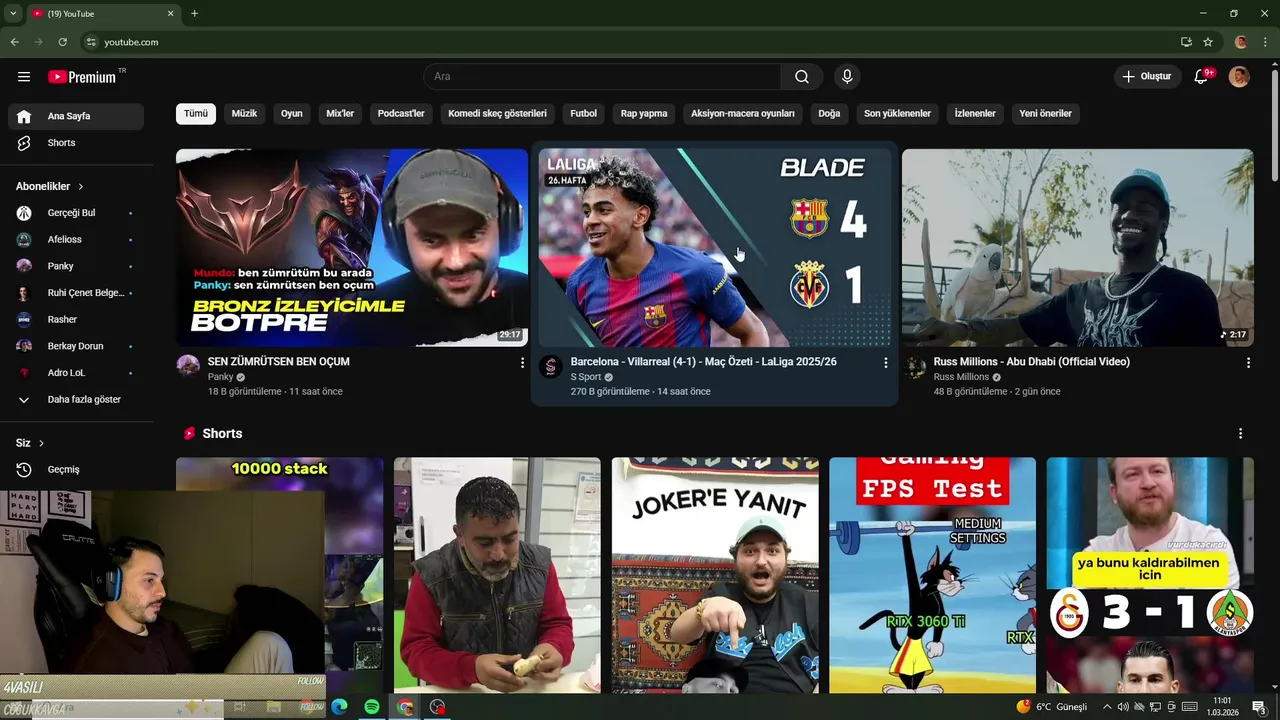
Task: Open Berkay Dorun subscription
Action: point(76,346)
